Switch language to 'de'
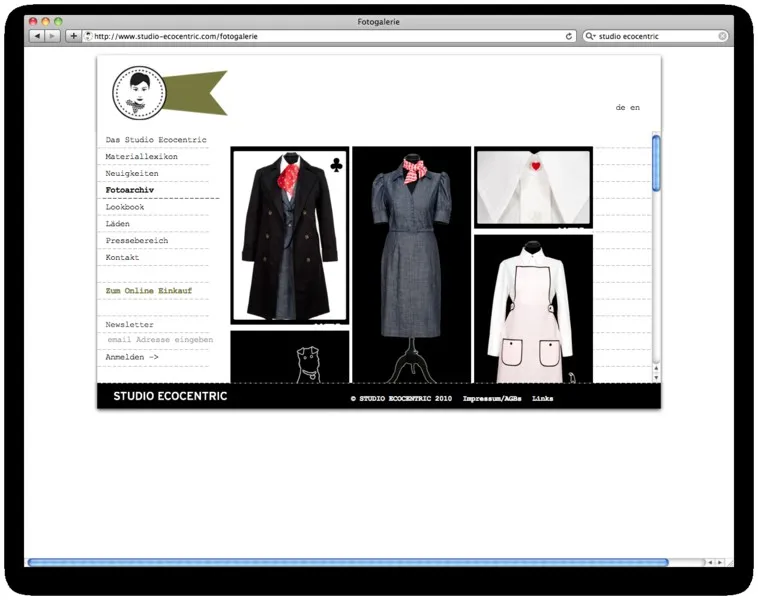This screenshot has height=600, width=758. coord(620,107)
